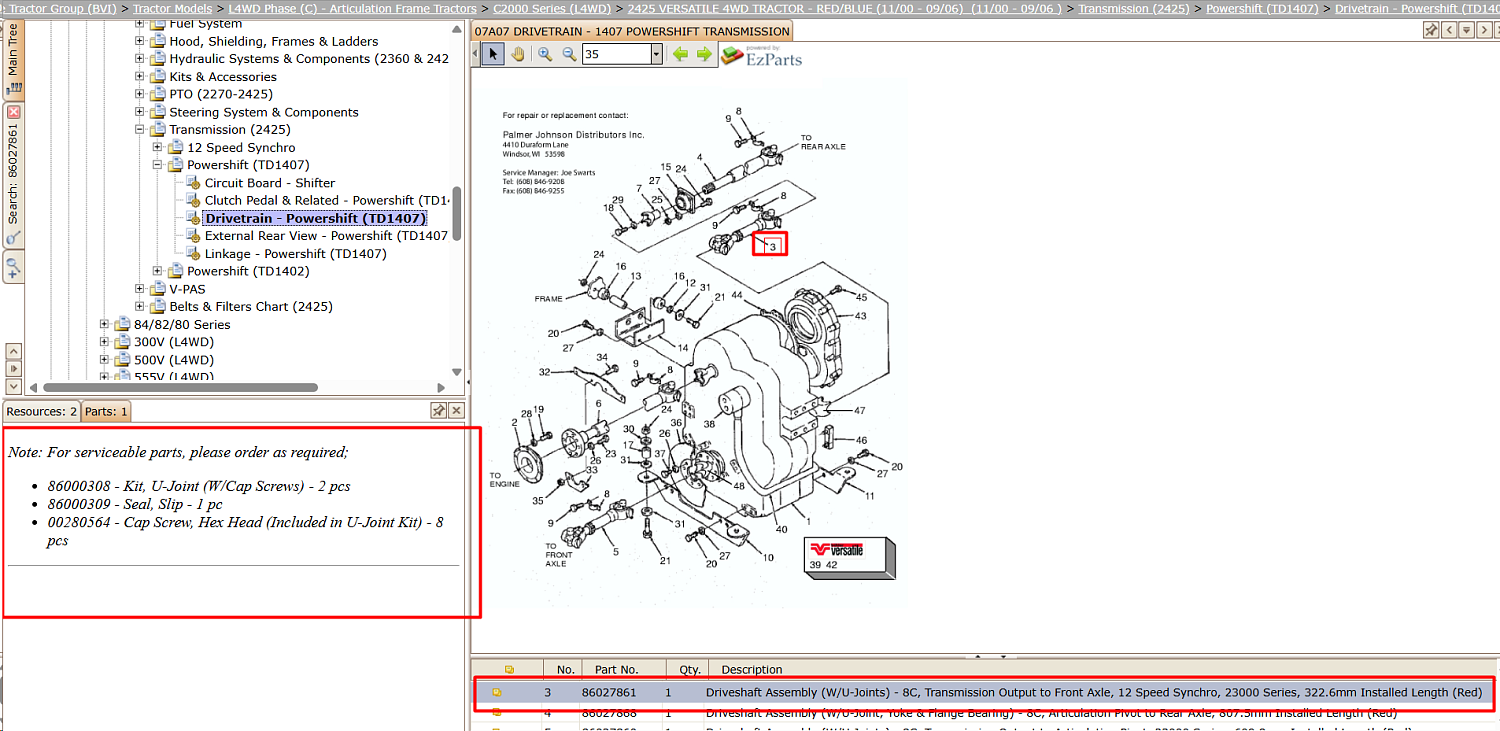This screenshot has height=731, width=1500.
Task: Expand the Belts & Filters Chart node
Action: pos(140,307)
